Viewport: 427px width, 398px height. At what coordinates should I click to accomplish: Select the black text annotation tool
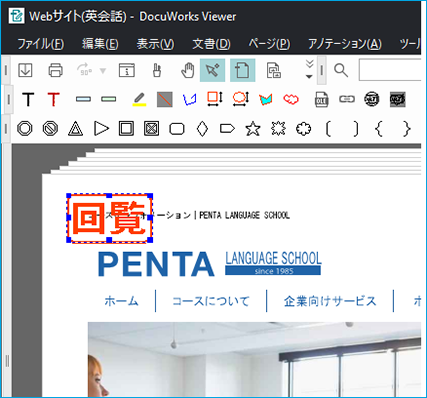coord(28,99)
